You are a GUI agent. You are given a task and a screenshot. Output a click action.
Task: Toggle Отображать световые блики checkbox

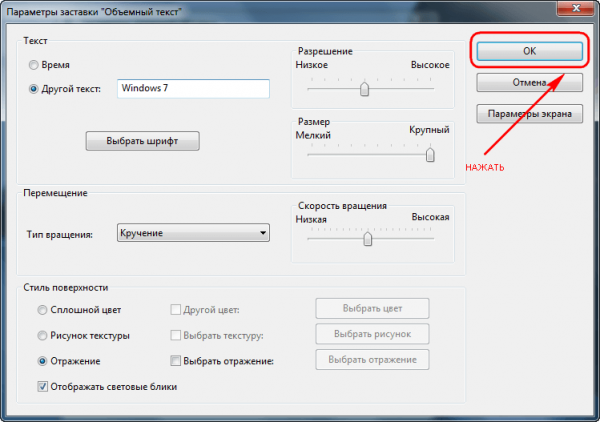42,386
